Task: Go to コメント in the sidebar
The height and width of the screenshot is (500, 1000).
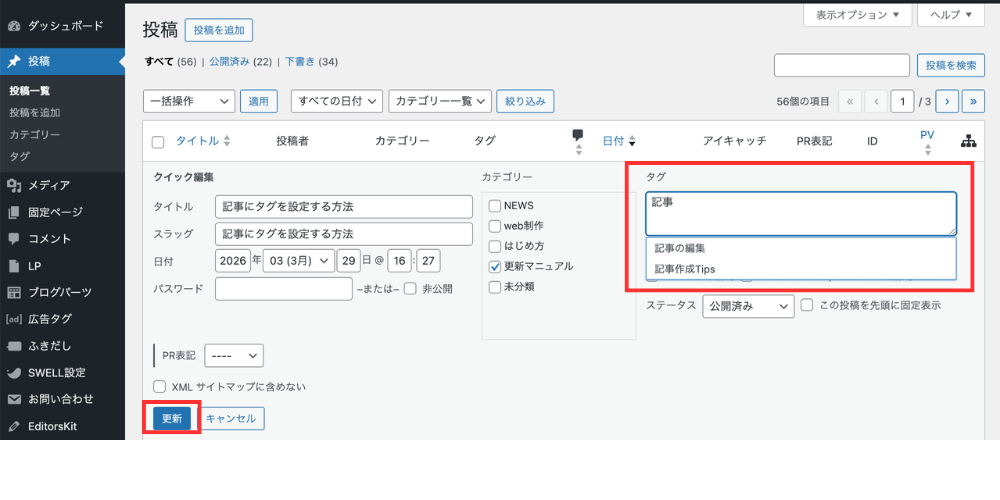Action: tap(48, 239)
